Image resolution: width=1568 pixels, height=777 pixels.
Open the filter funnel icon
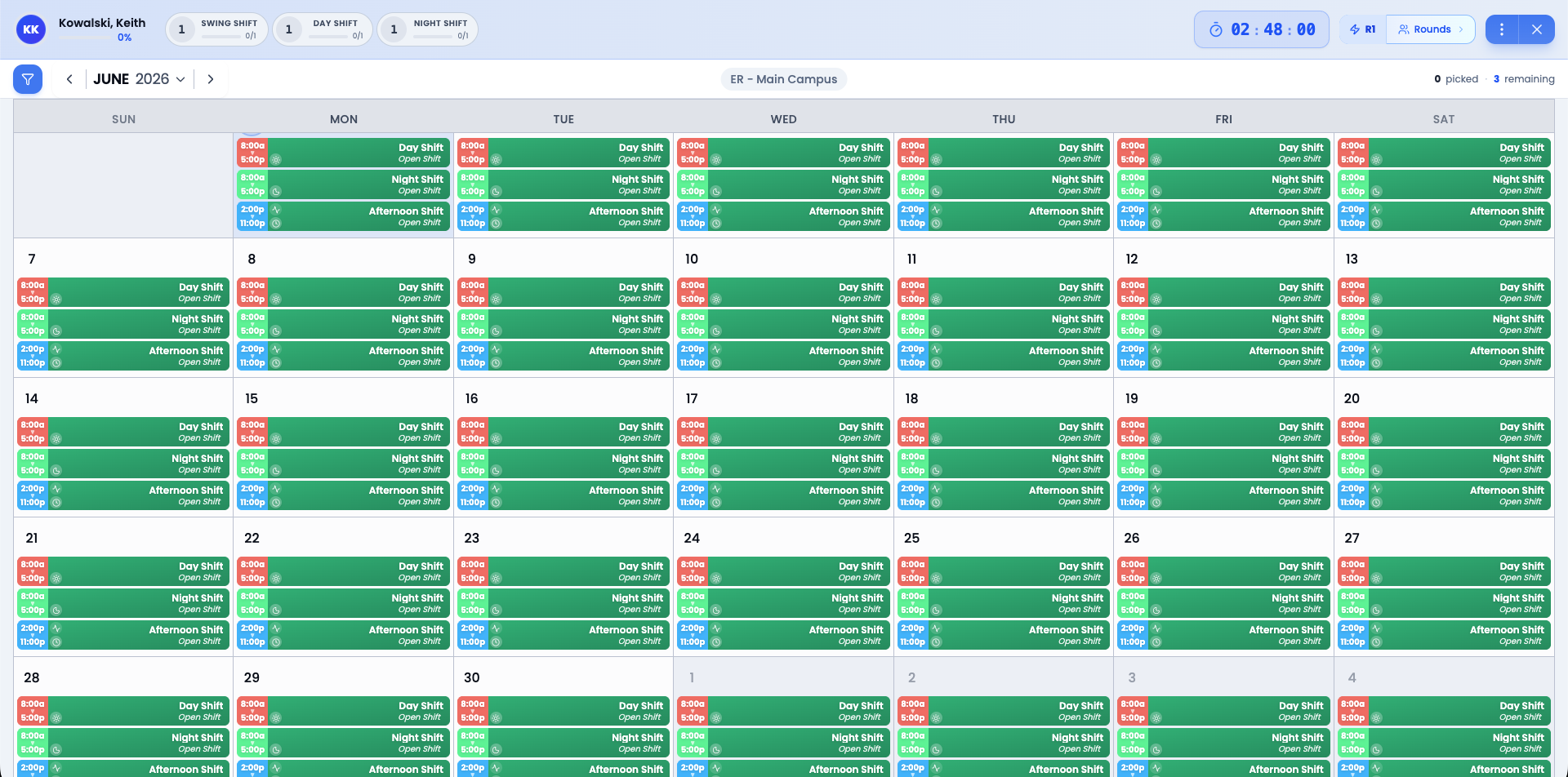coord(28,79)
